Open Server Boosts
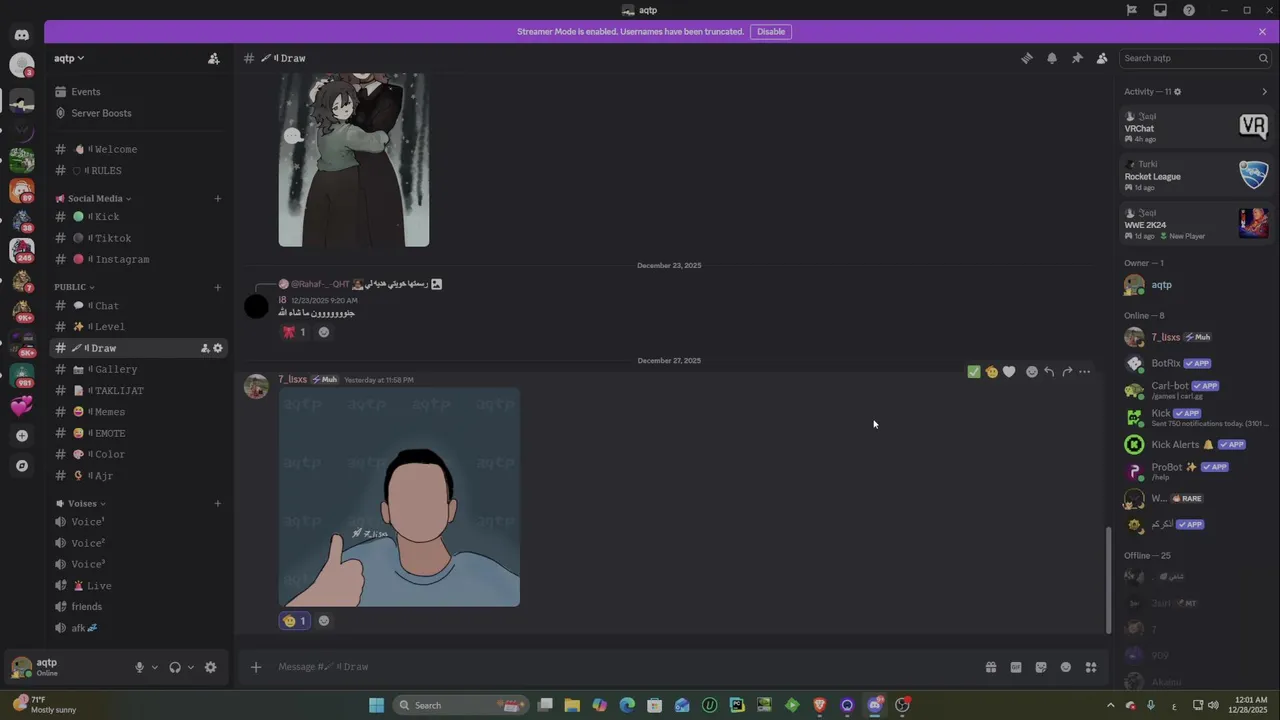 coord(139,113)
